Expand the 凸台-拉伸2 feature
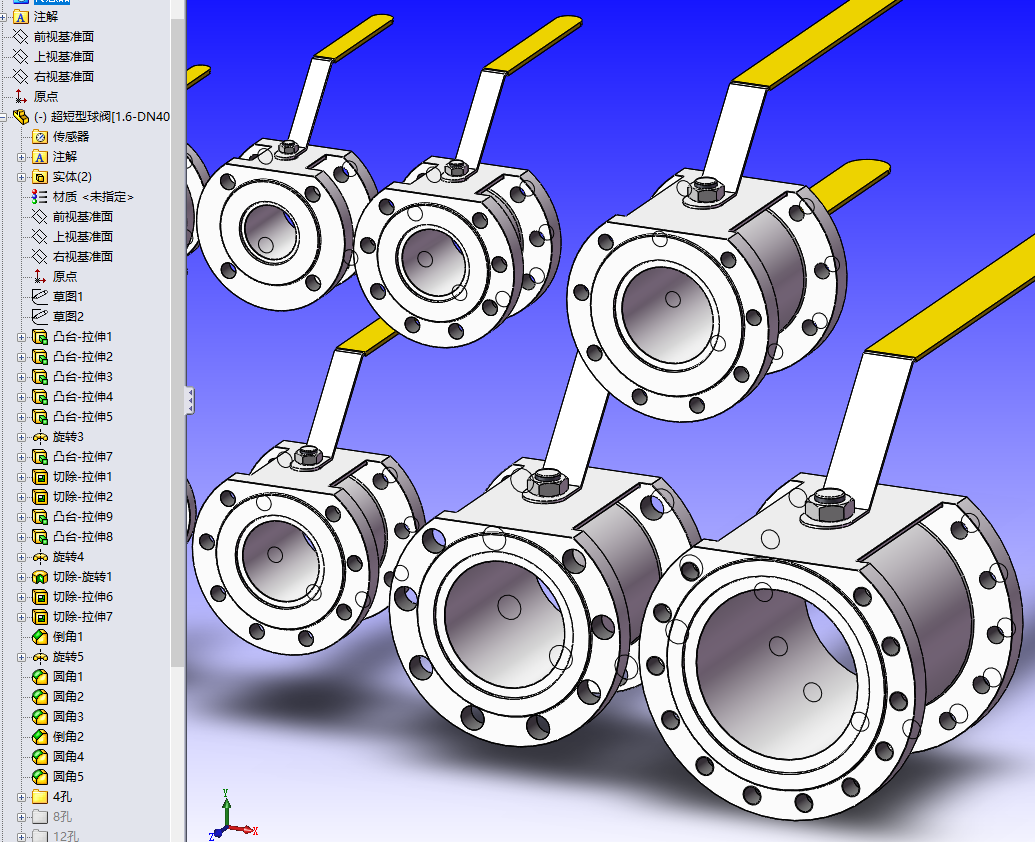 coord(21,357)
